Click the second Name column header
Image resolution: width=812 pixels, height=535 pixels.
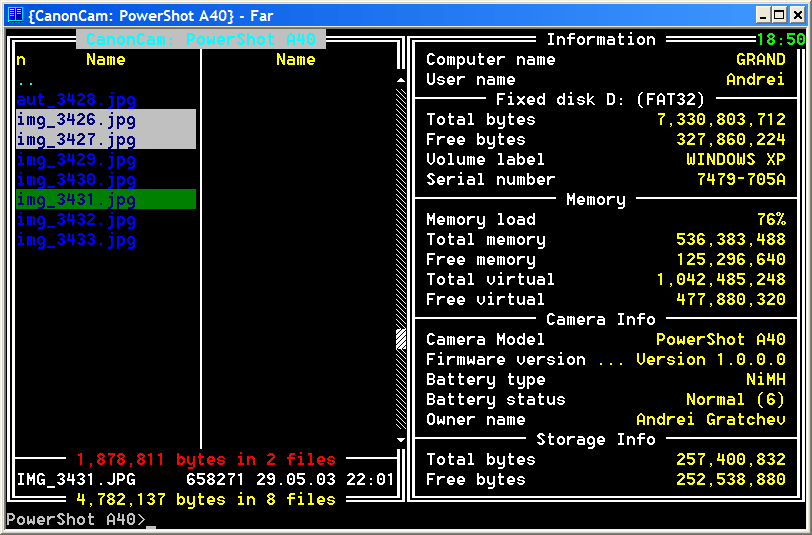pos(296,60)
